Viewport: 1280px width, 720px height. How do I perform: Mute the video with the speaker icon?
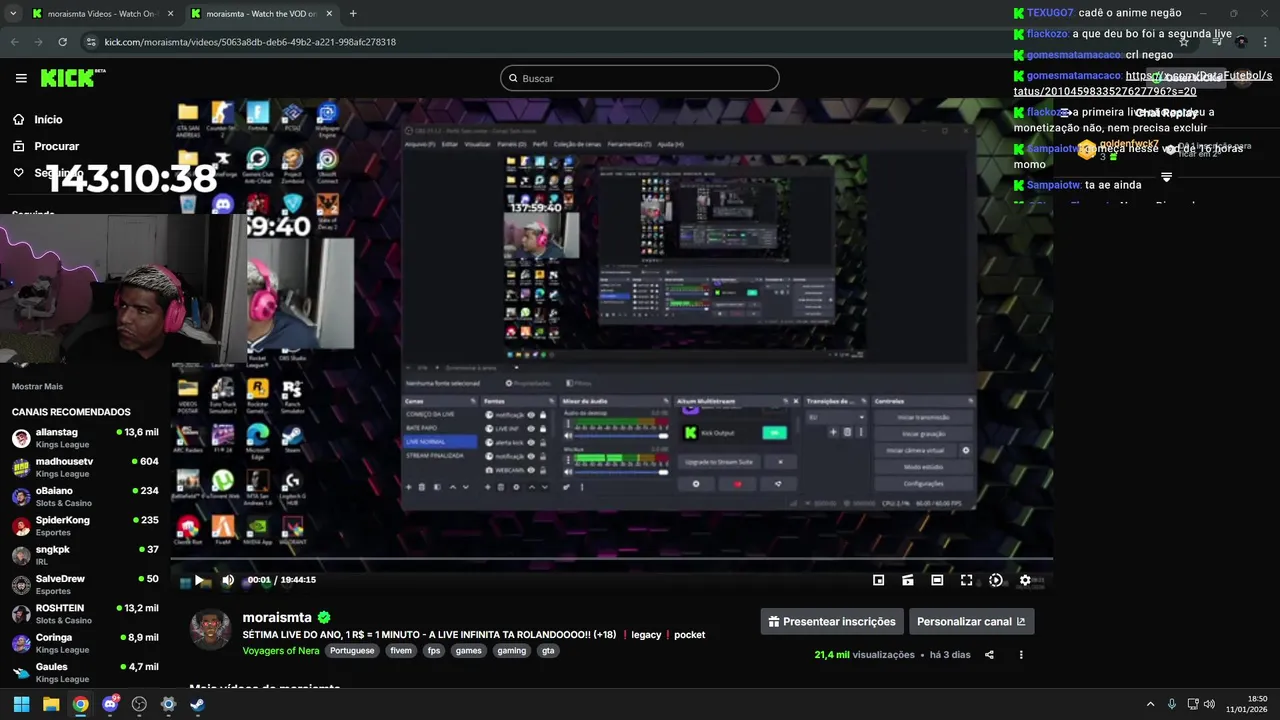[x=228, y=580]
